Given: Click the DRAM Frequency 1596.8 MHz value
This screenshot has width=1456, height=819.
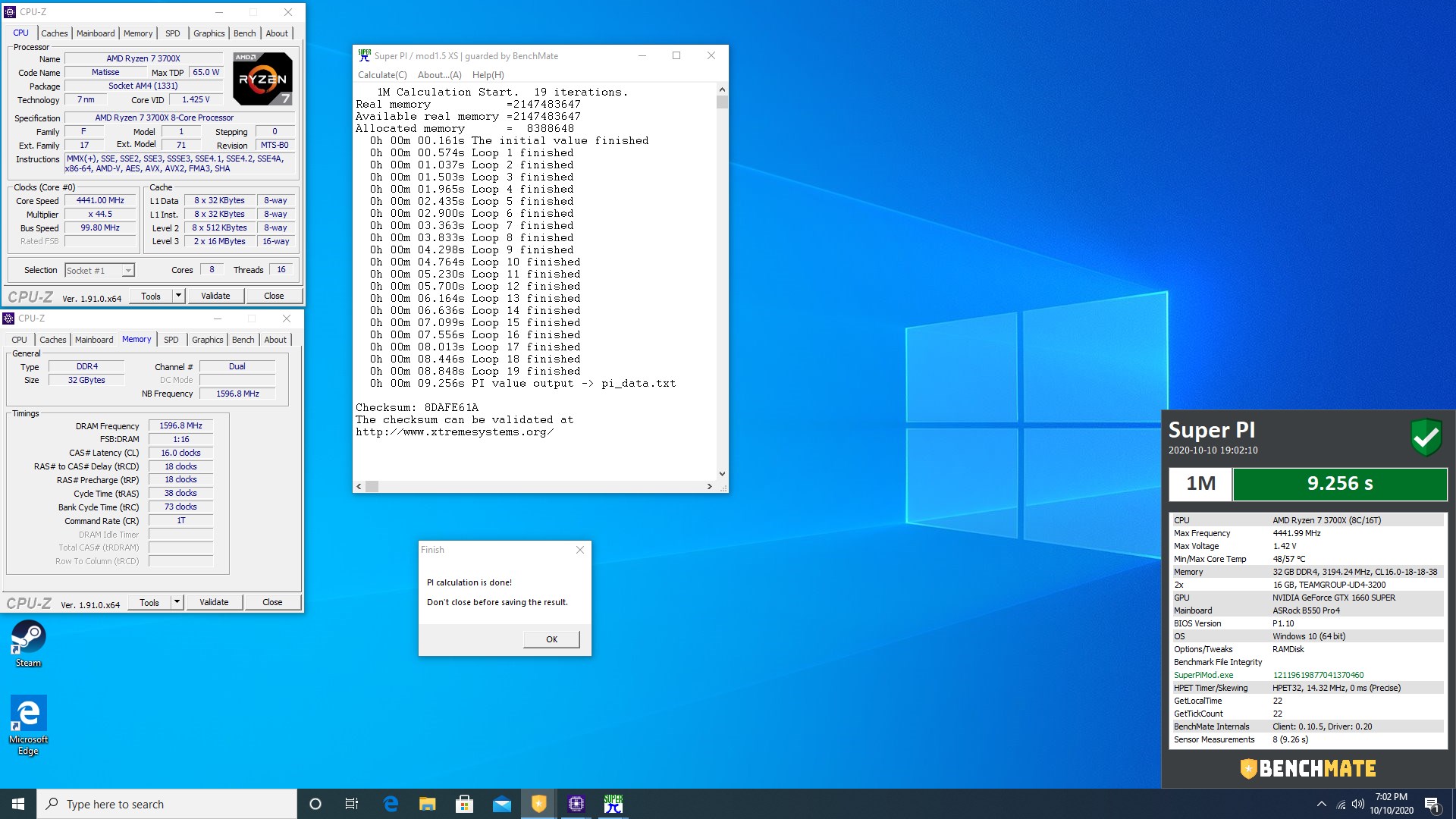Looking at the screenshot, I should coord(180,425).
